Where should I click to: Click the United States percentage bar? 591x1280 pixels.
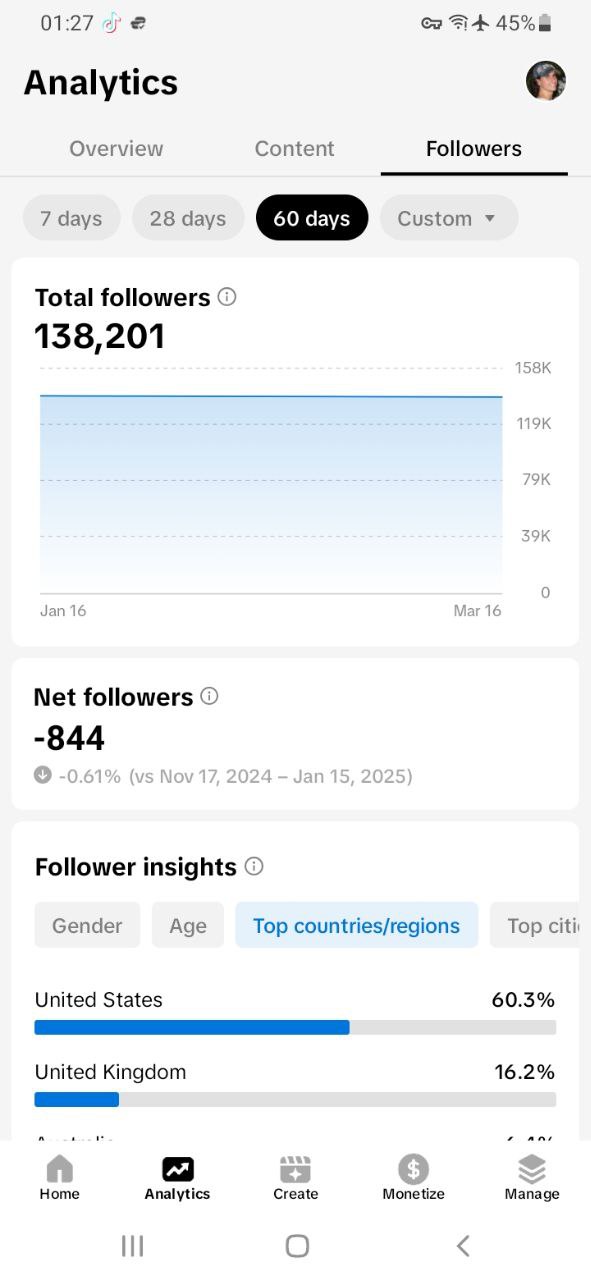coord(295,1027)
